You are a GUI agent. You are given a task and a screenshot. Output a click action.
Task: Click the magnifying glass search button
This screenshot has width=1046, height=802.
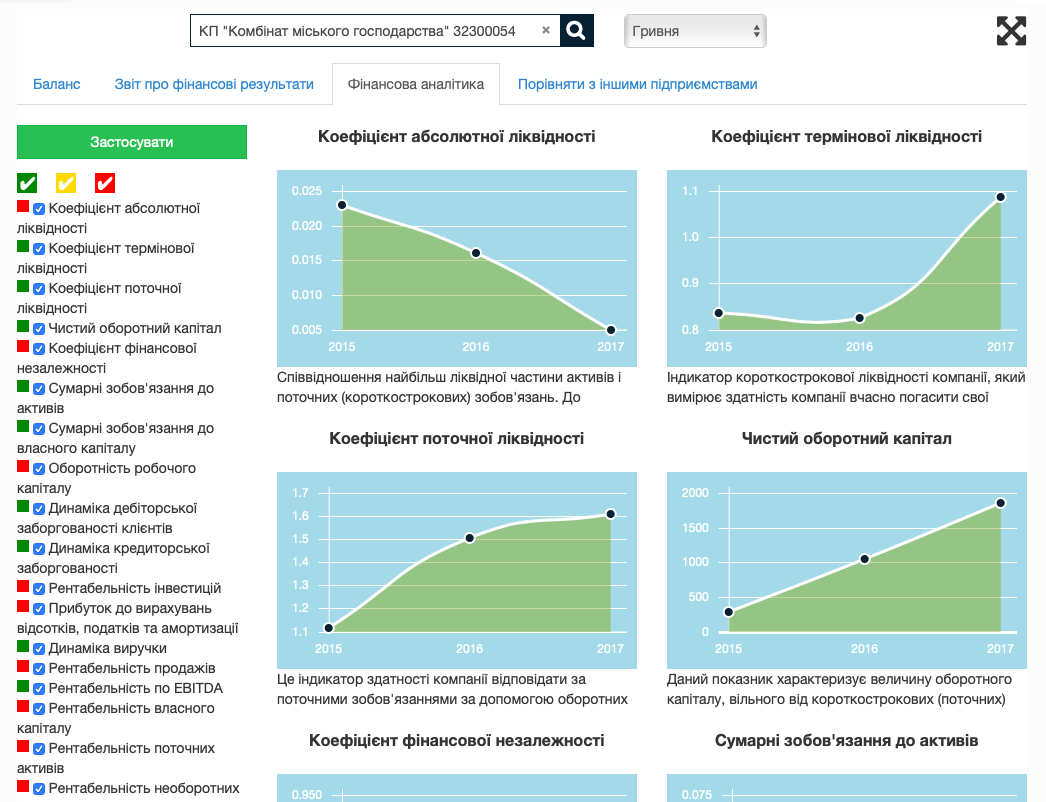(x=576, y=31)
